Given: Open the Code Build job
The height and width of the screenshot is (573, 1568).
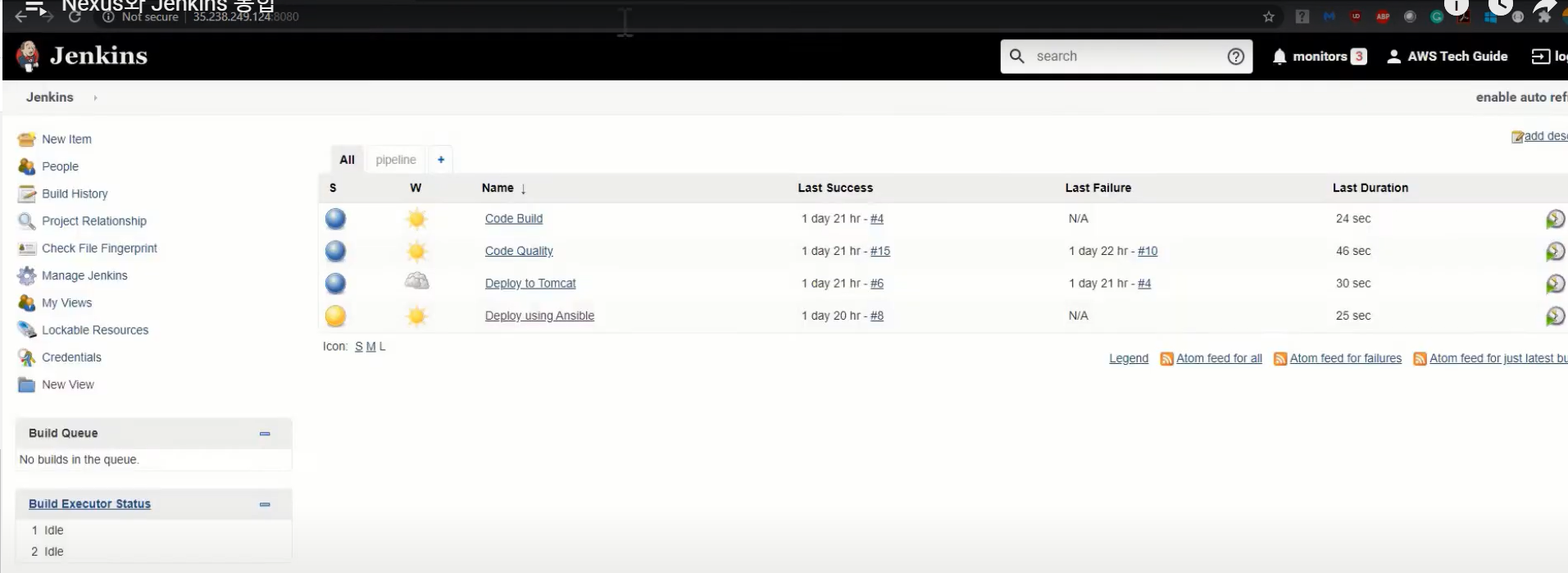Looking at the screenshot, I should [x=513, y=219].
